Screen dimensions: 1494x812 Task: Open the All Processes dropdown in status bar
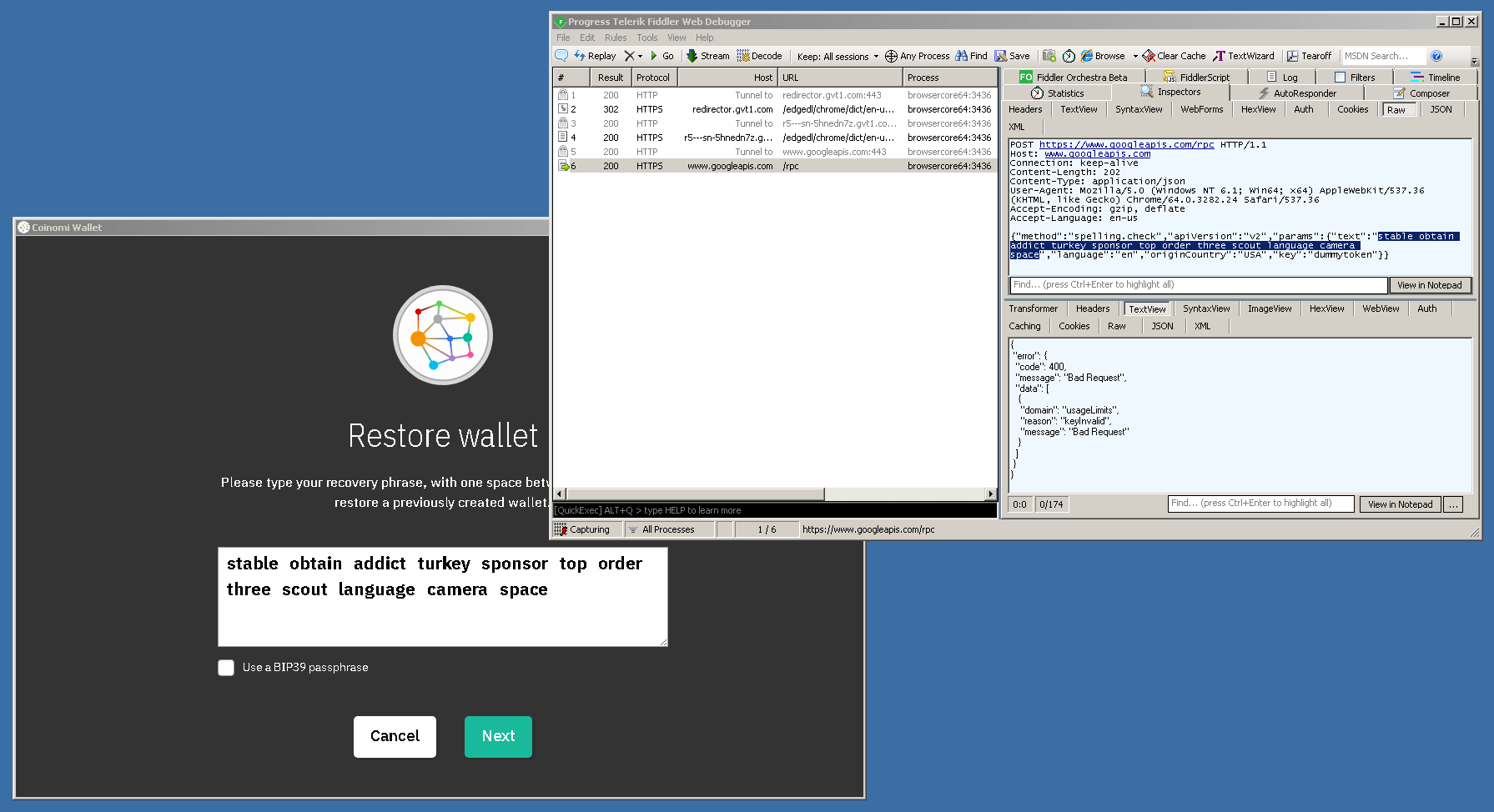(667, 529)
